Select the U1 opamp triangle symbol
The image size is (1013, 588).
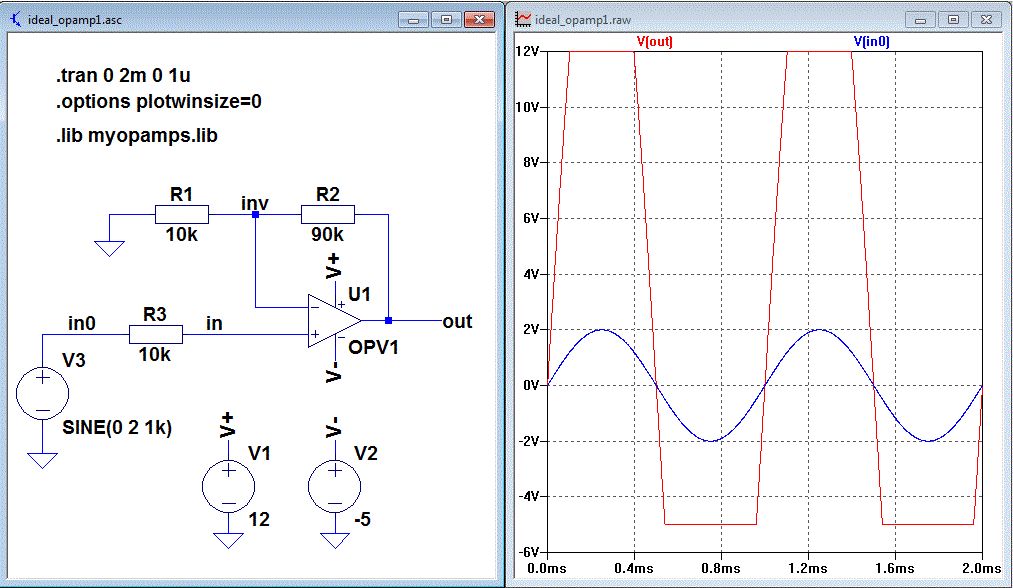click(x=334, y=320)
